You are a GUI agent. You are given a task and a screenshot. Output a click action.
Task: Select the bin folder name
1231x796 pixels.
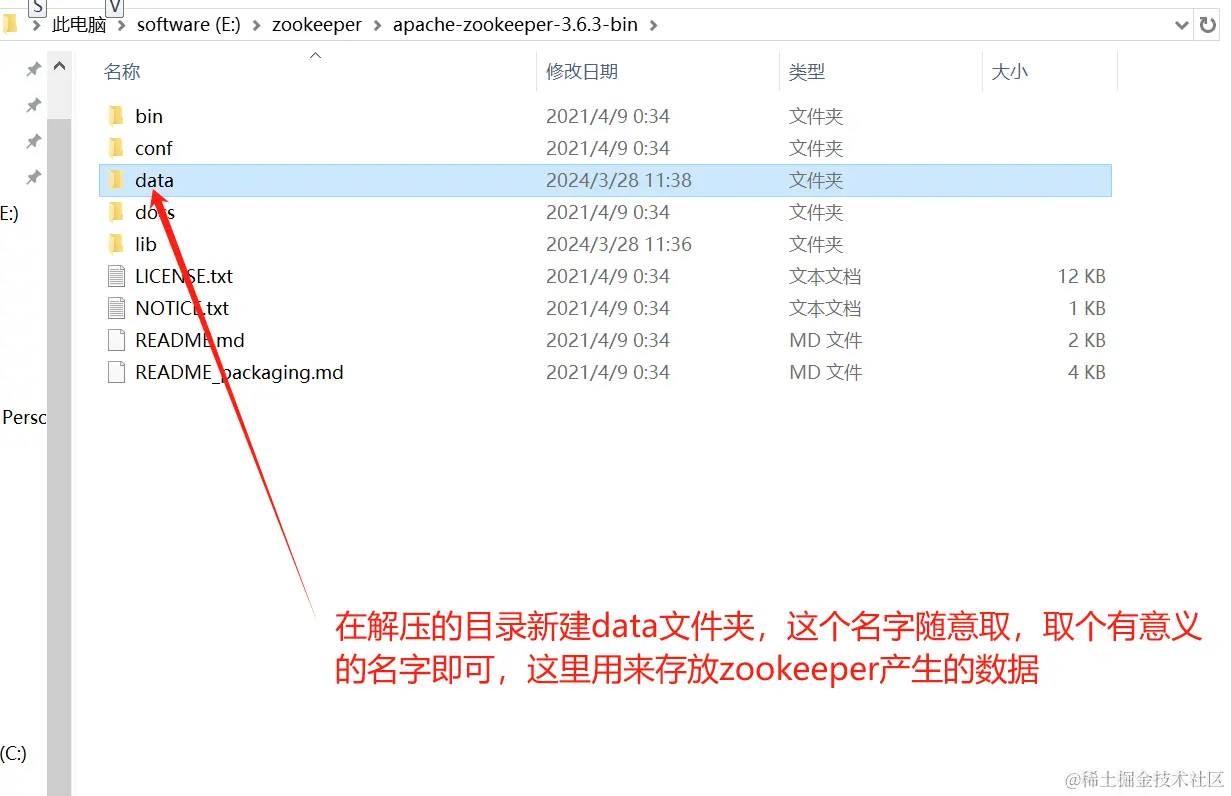(x=149, y=116)
